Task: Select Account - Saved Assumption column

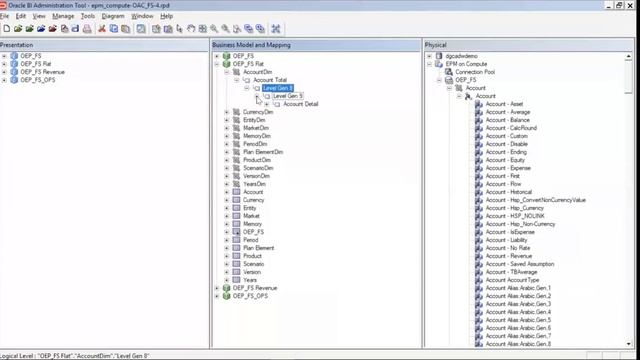Action: click(x=519, y=264)
